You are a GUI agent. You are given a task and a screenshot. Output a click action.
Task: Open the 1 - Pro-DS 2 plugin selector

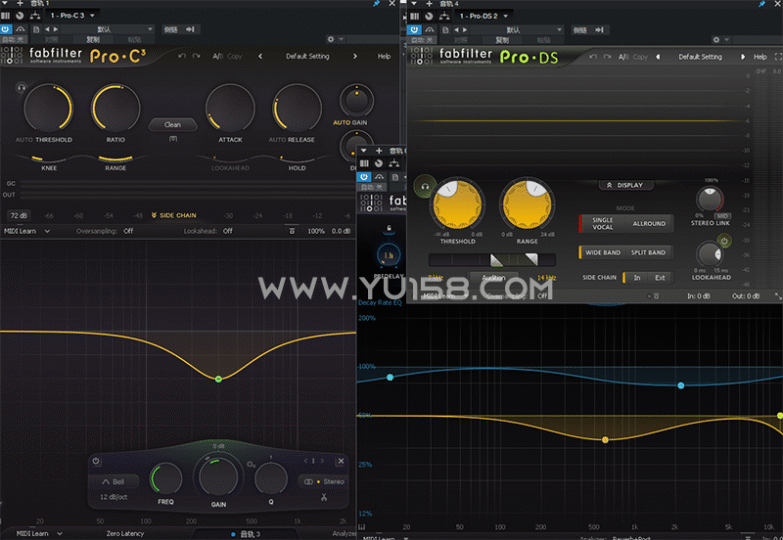483,16
